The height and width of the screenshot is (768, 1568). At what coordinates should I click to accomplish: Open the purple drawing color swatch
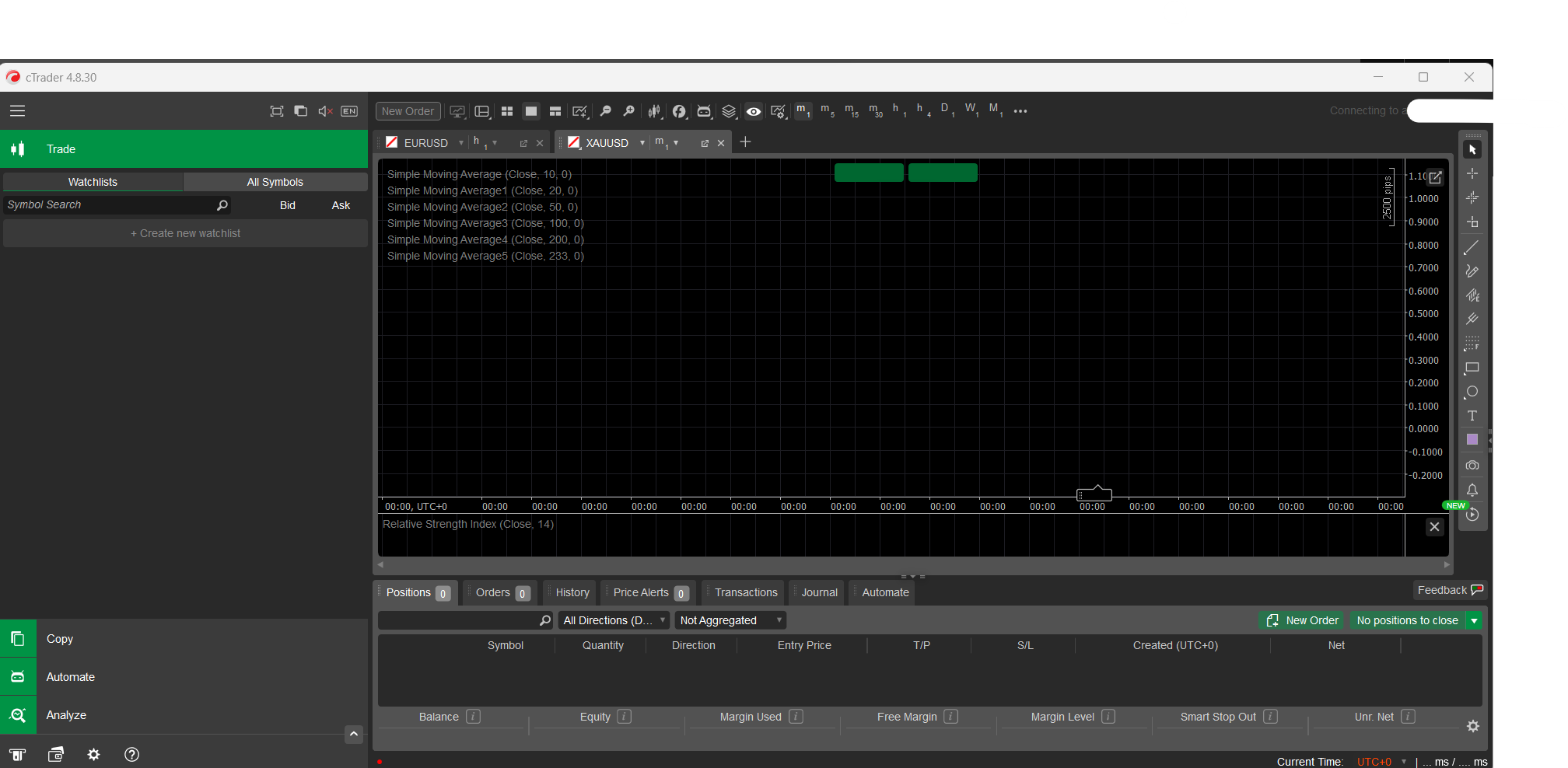[1472, 440]
